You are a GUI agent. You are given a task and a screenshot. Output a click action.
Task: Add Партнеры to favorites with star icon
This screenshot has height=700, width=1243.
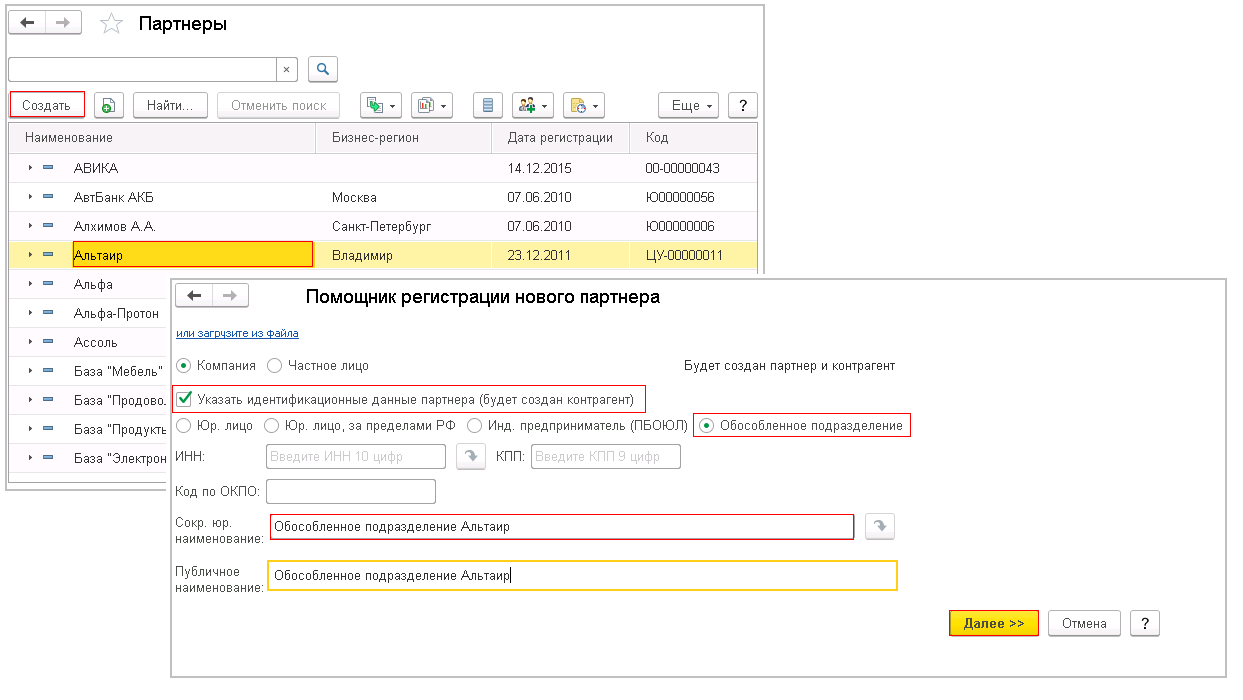(x=111, y=24)
